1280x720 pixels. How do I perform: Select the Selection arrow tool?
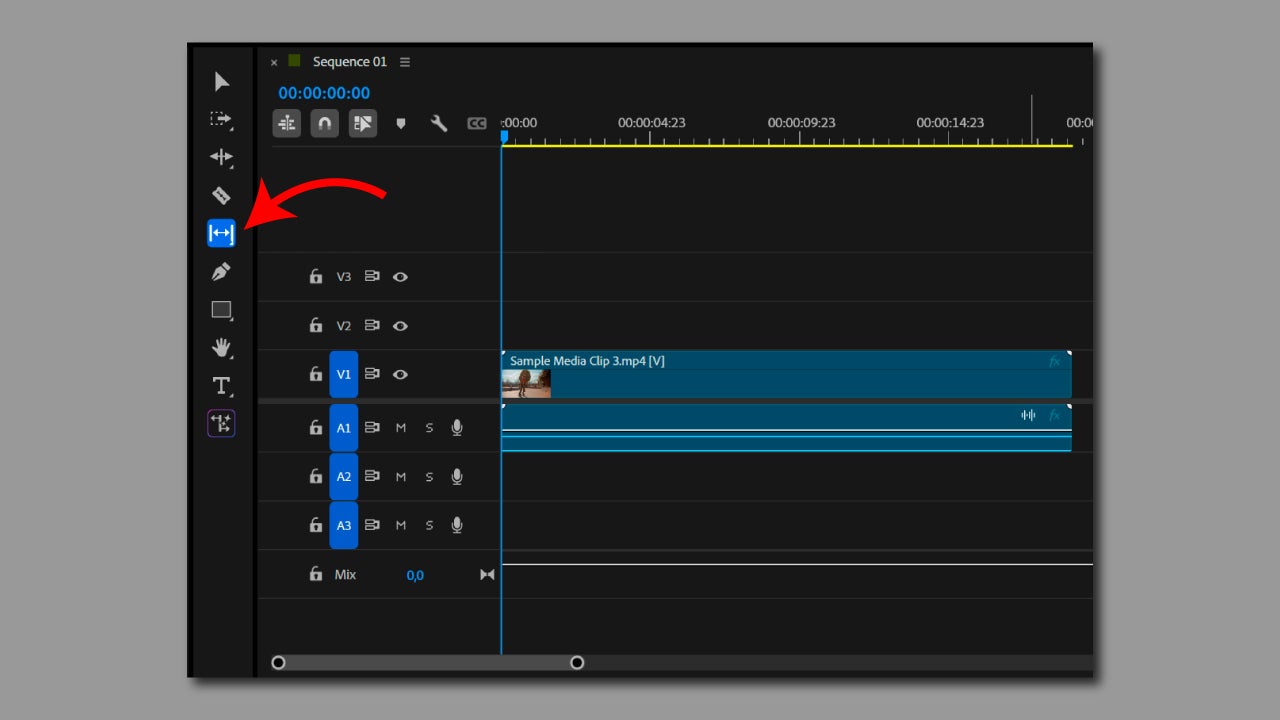pos(222,82)
